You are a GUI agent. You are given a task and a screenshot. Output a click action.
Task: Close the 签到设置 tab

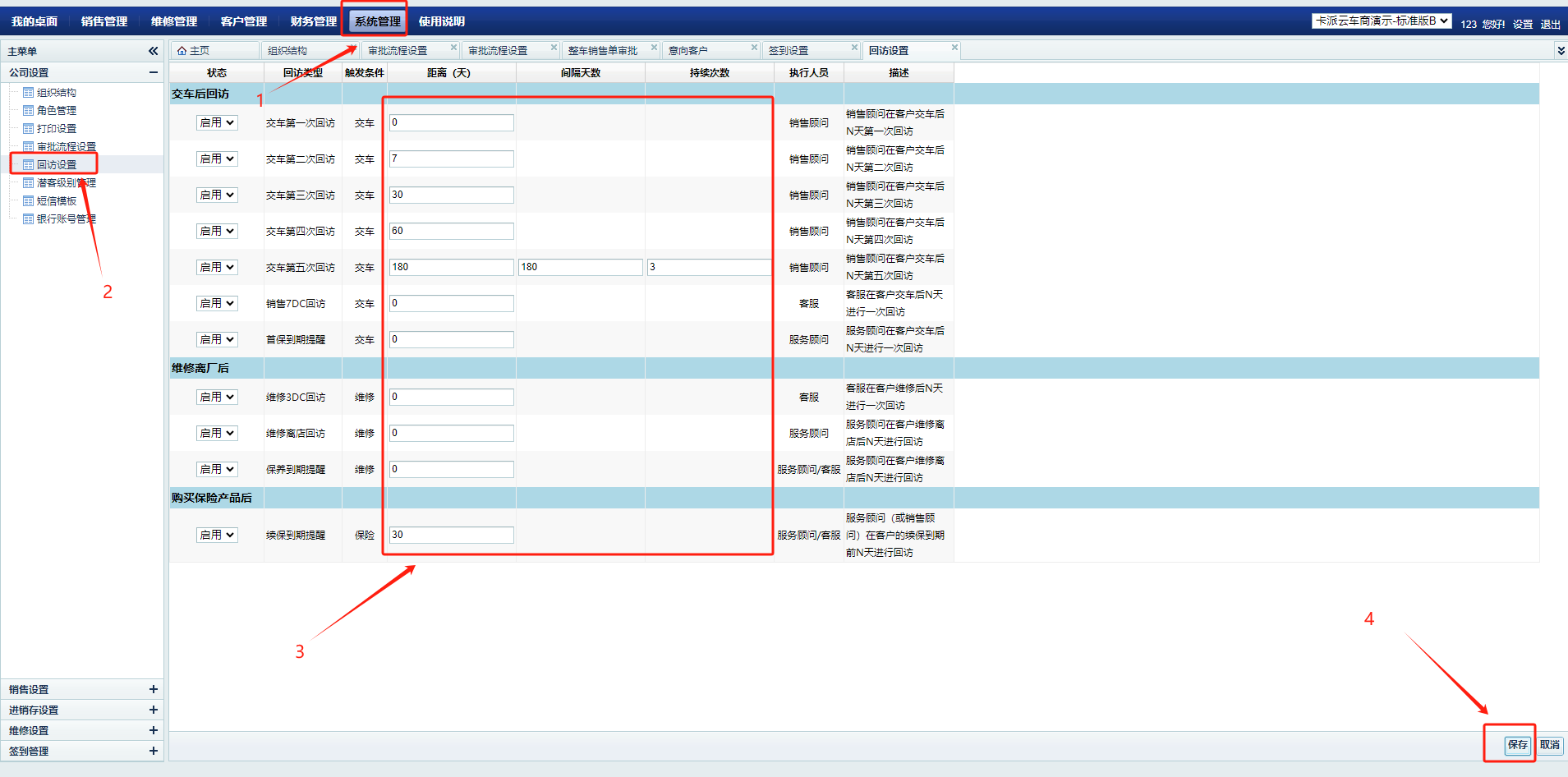tap(854, 48)
